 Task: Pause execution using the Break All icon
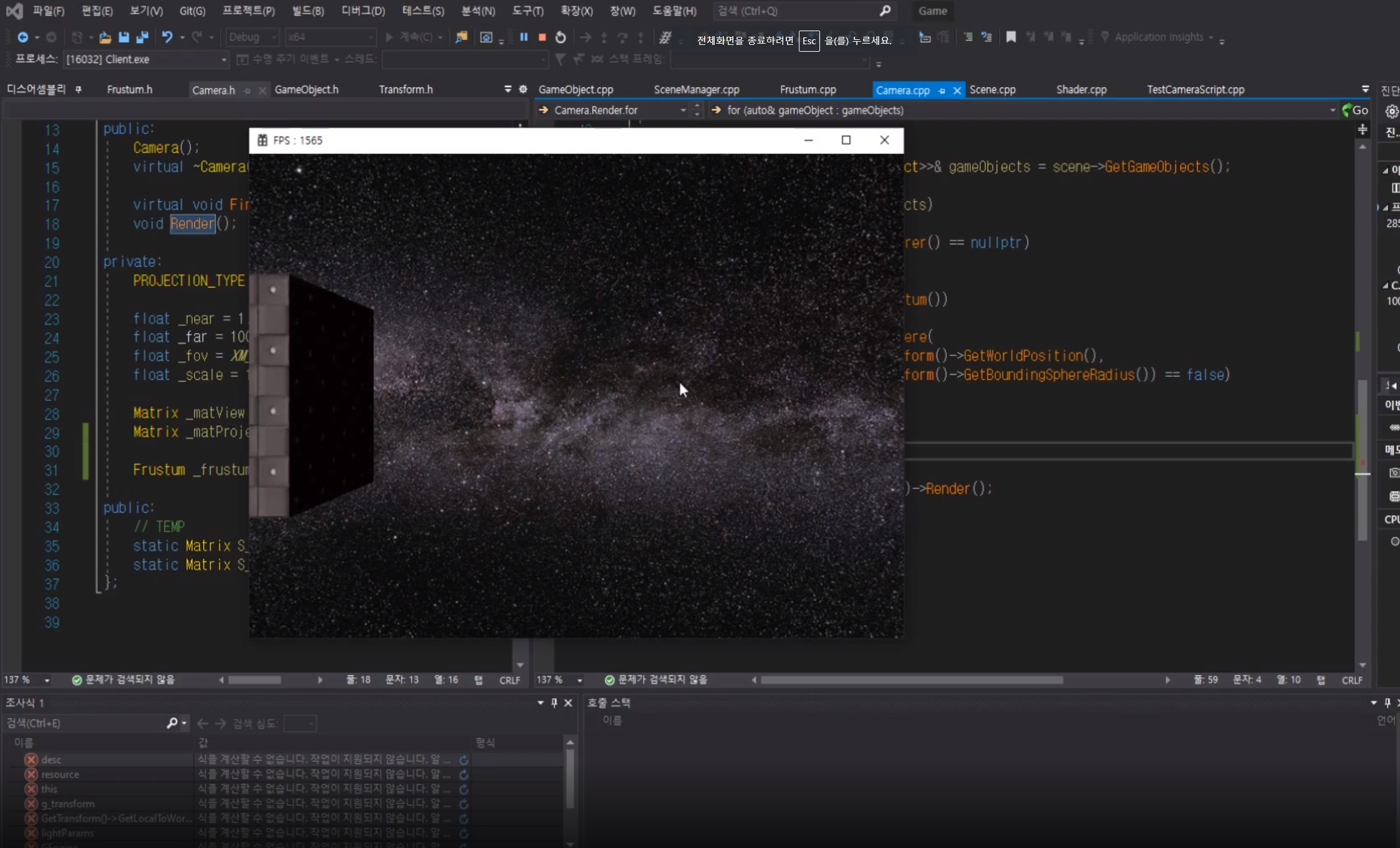point(524,37)
